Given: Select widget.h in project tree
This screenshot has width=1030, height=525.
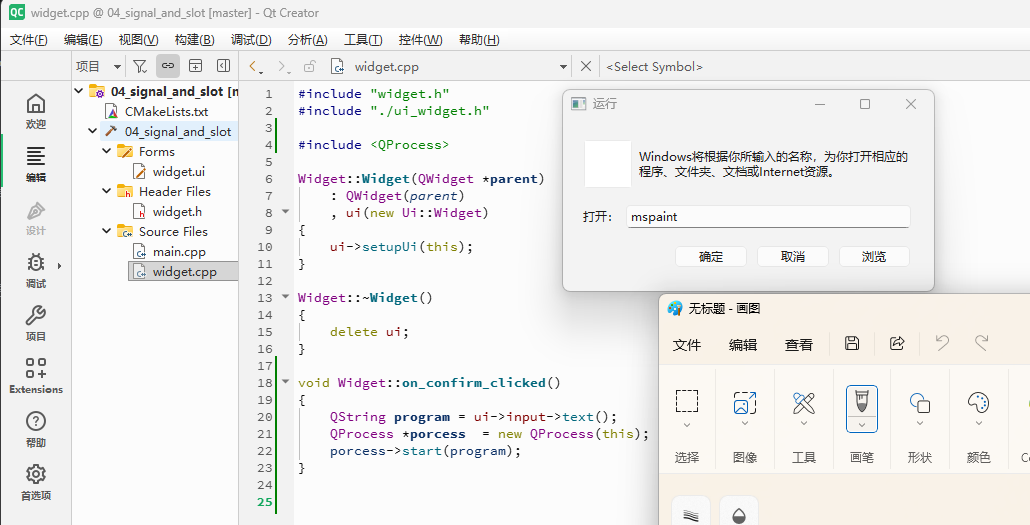Looking at the screenshot, I should [x=177, y=212].
